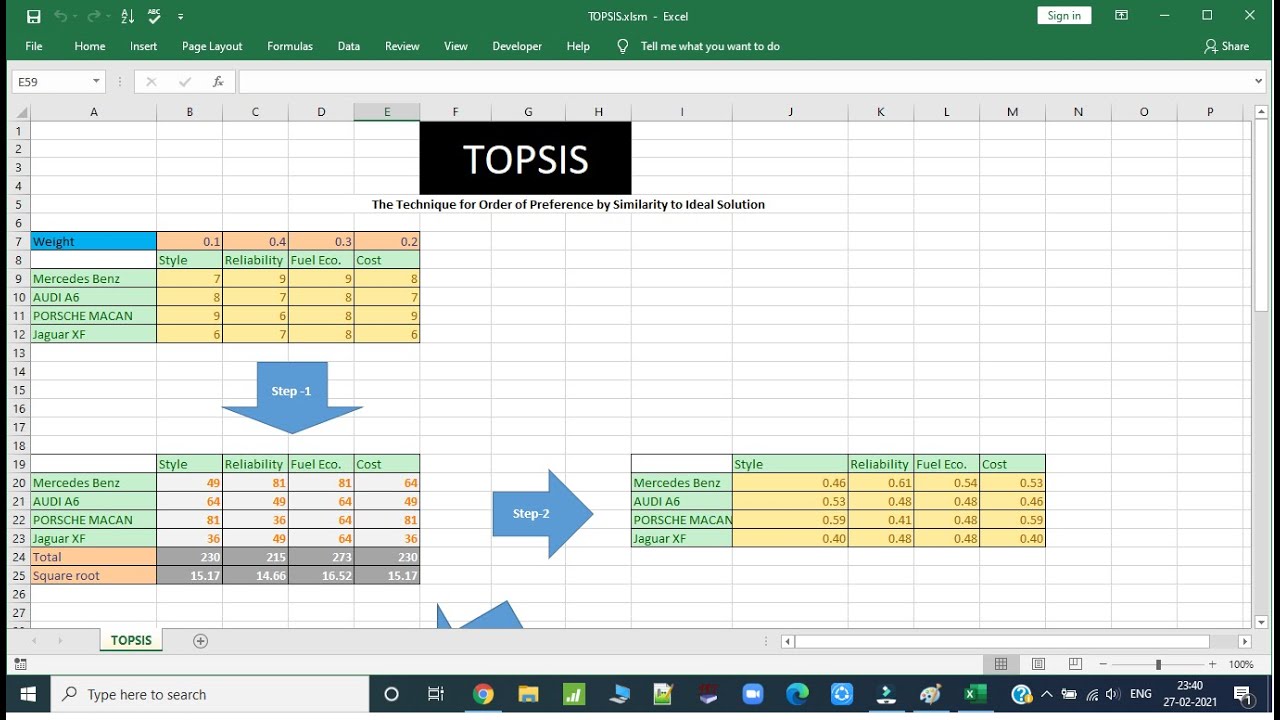Image resolution: width=1280 pixels, height=720 pixels.
Task: Open the TOPSIS sheet tab
Action: (131, 640)
